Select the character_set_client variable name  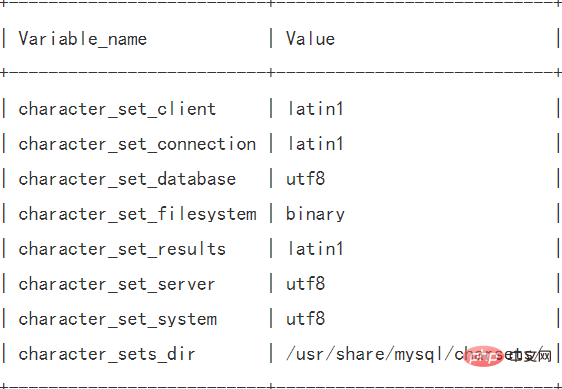tap(117, 109)
